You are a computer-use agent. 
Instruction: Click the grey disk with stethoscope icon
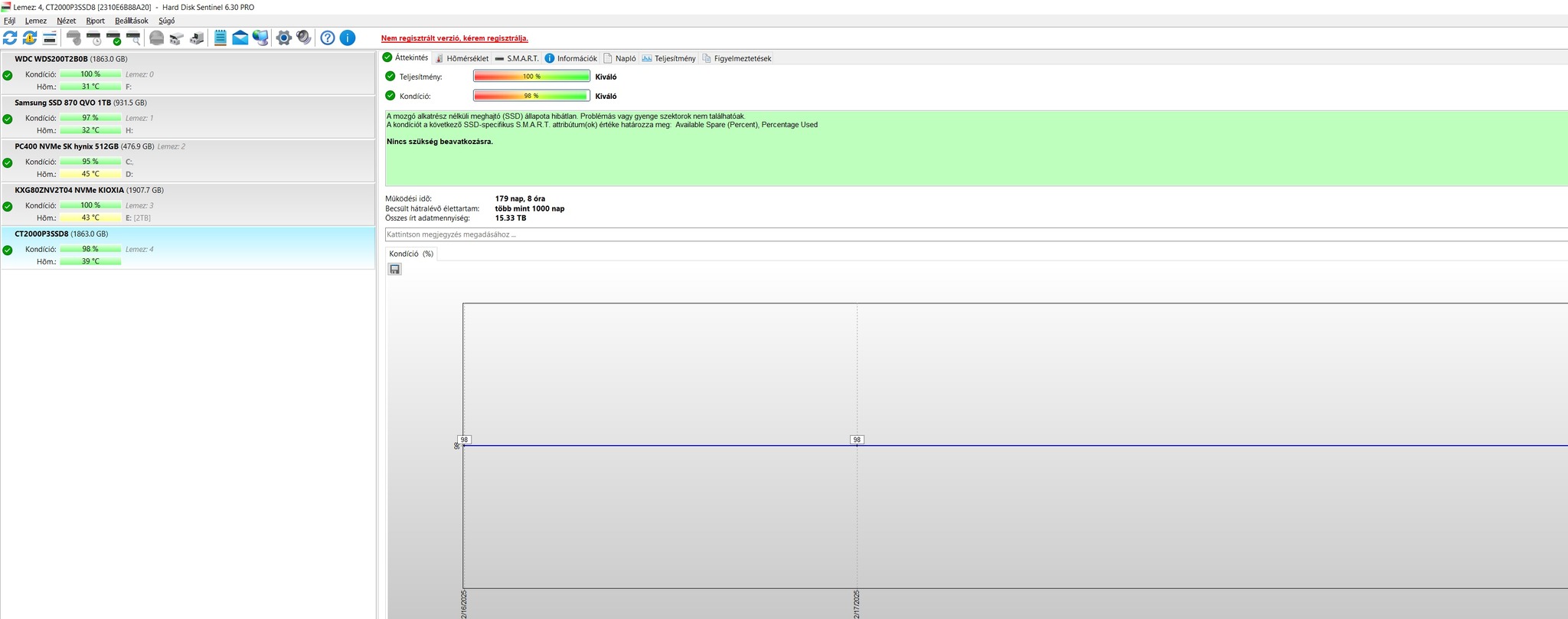pos(74,38)
